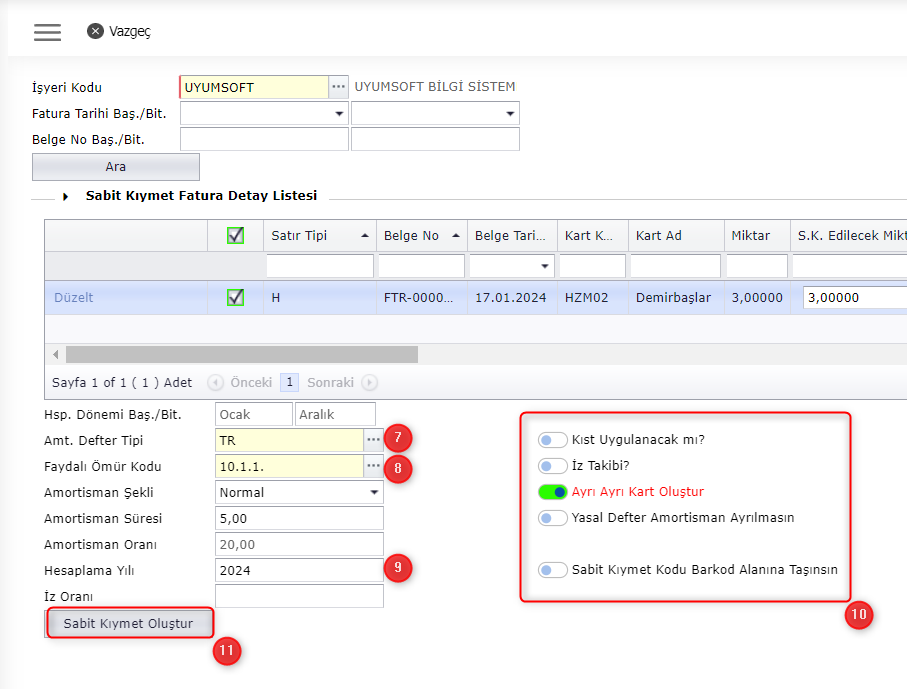Open İşyeri Kodu lookup ellipsis button

(339, 87)
